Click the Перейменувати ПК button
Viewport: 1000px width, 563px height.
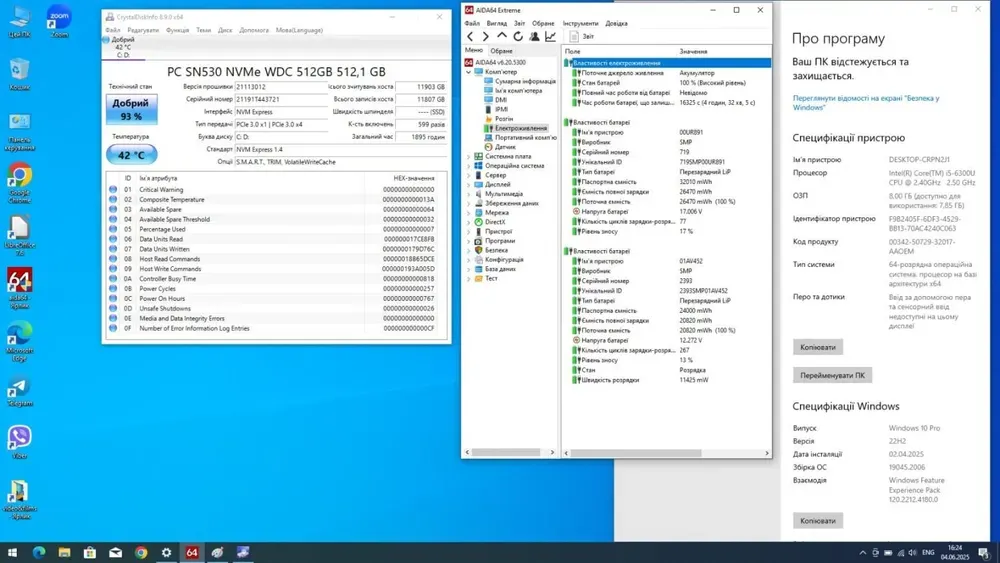pos(832,375)
